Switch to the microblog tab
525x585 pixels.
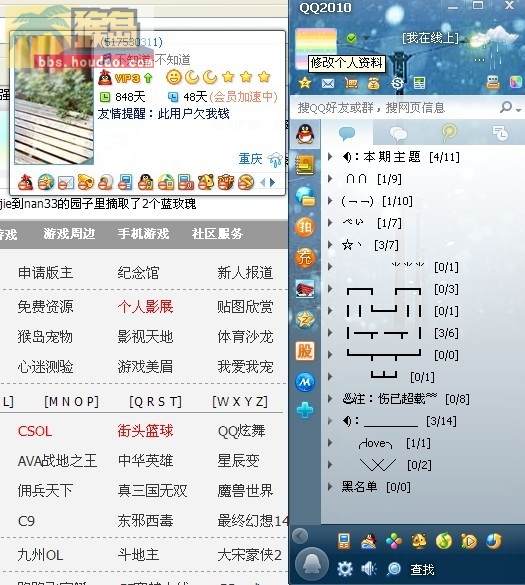point(449,133)
